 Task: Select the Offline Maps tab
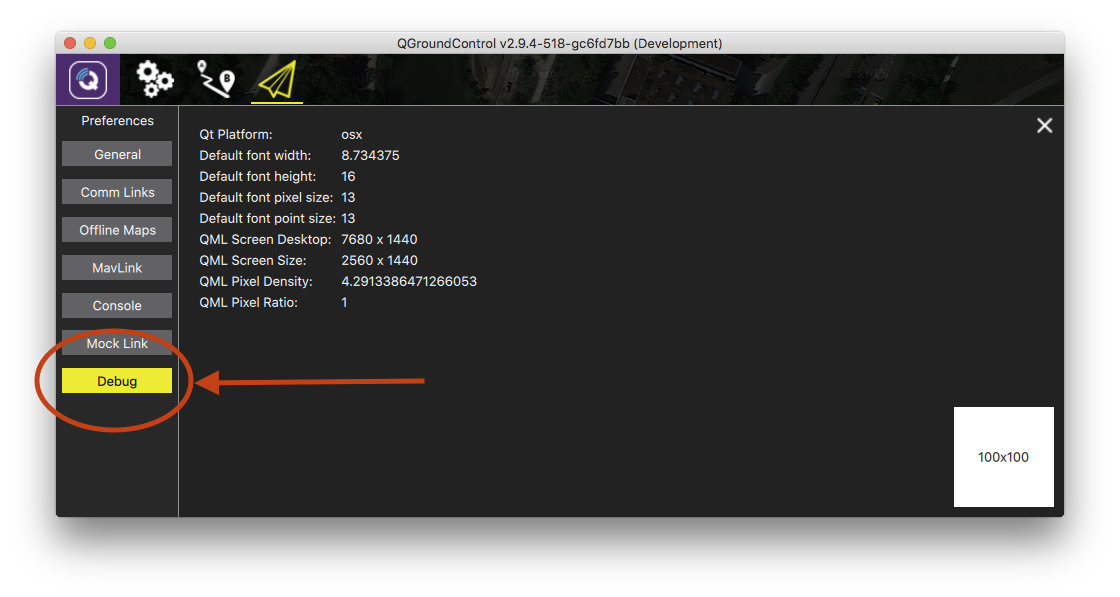[x=117, y=230]
